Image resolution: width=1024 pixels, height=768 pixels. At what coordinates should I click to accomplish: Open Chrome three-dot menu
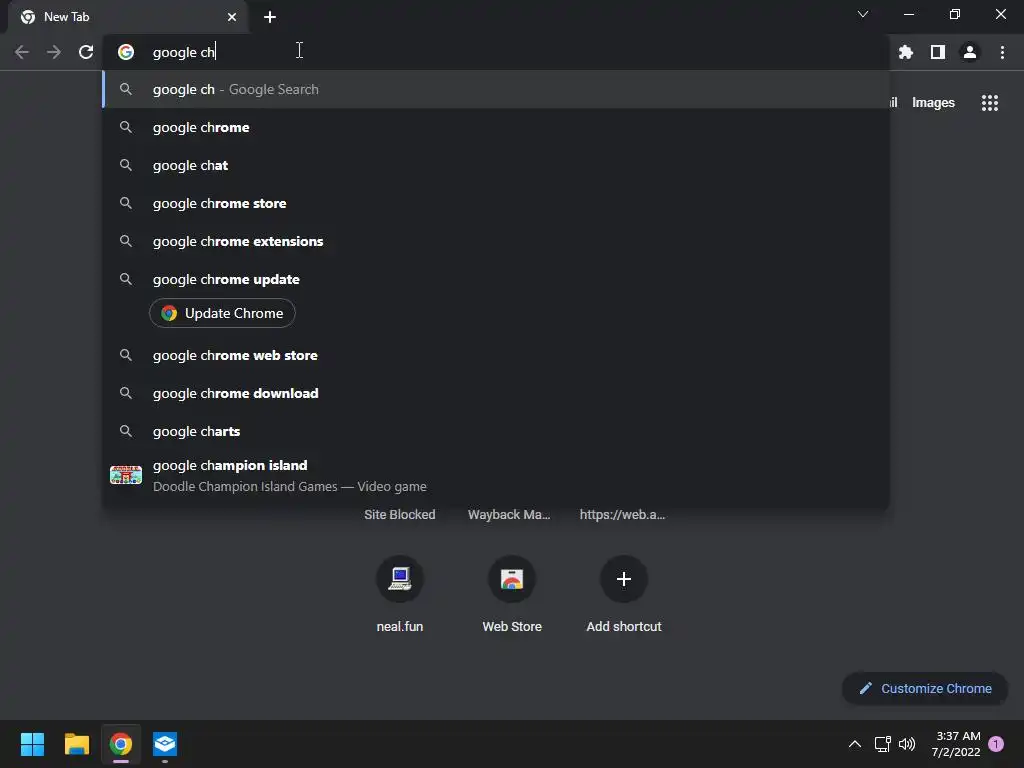coord(1002,52)
